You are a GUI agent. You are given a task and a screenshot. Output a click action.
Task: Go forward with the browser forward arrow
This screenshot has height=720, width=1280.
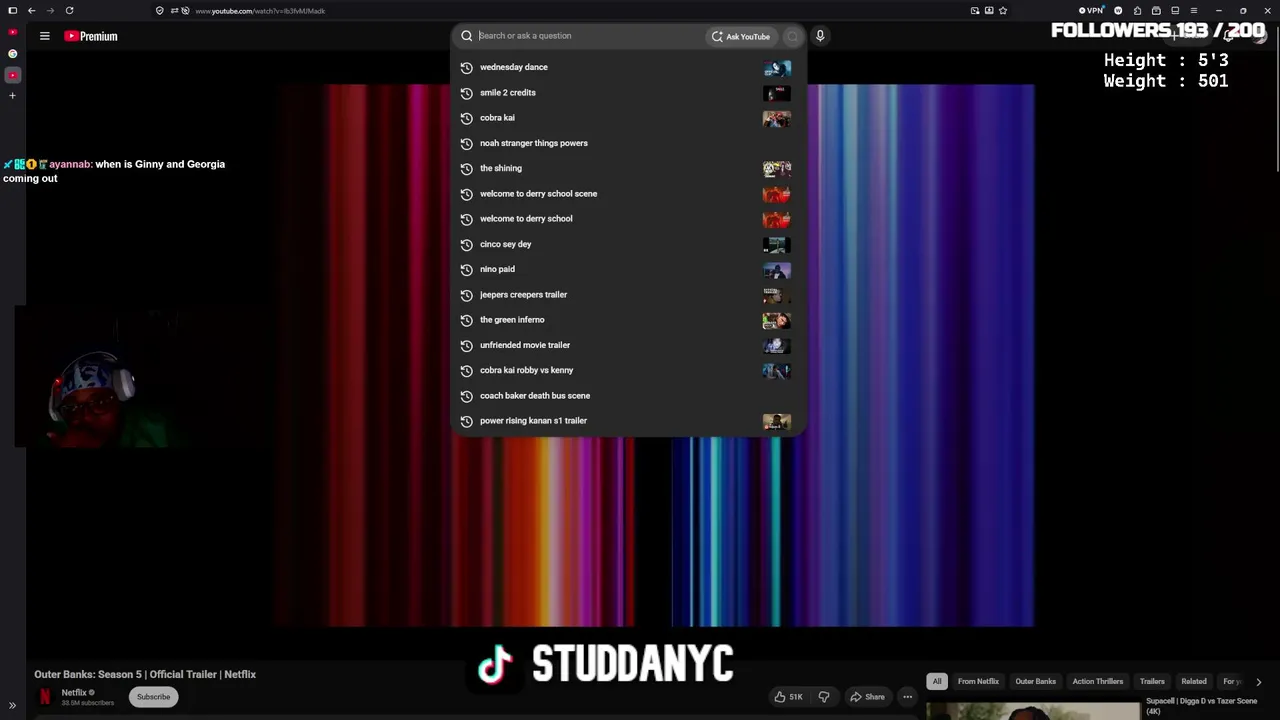pyautogui.click(x=50, y=11)
